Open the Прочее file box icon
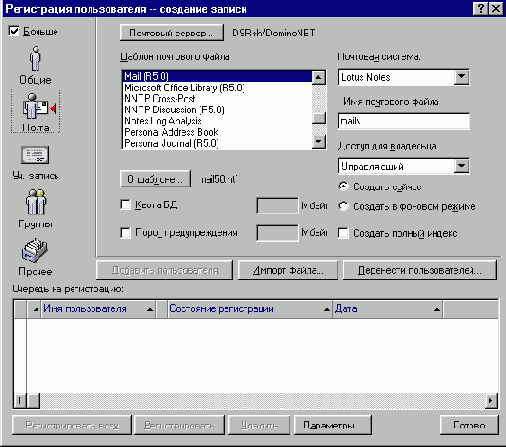The height and width of the screenshot is (447, 506). tap(35, 250)
